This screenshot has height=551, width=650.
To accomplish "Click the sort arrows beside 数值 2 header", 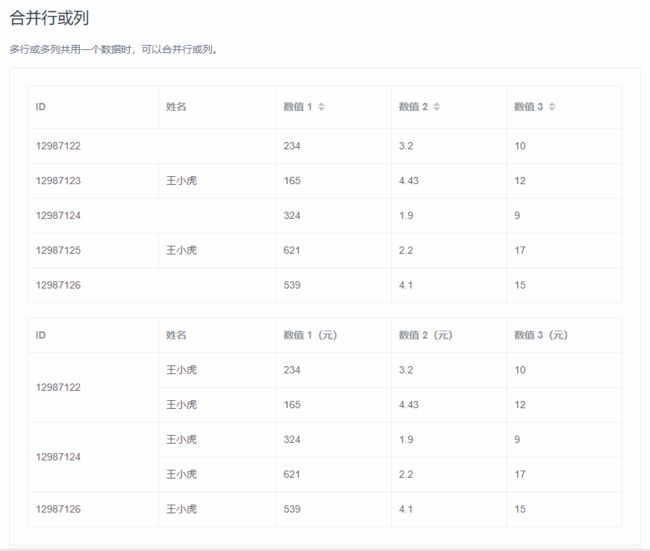I will (437, 107).
